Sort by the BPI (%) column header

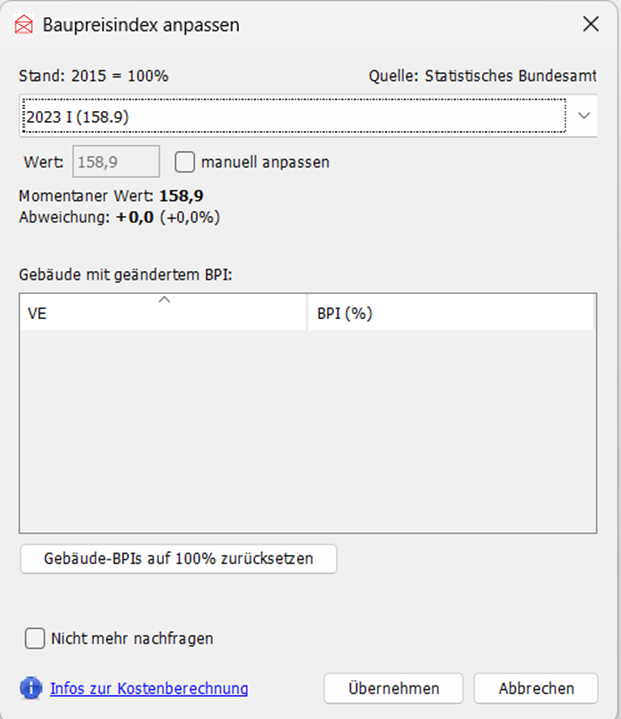pos(450,313)
